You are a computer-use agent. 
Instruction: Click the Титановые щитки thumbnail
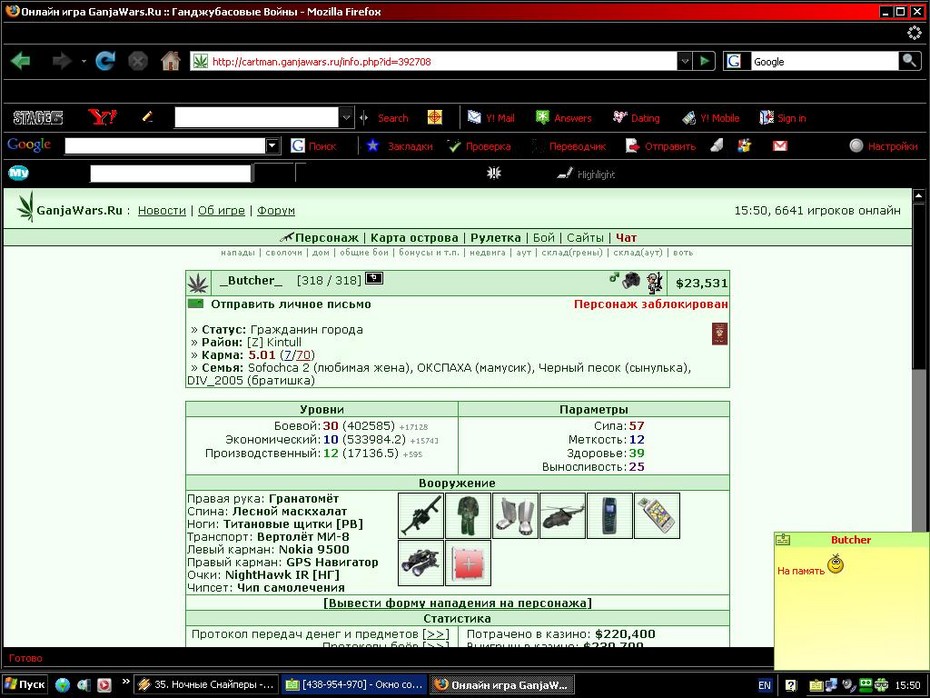point(515,515)
